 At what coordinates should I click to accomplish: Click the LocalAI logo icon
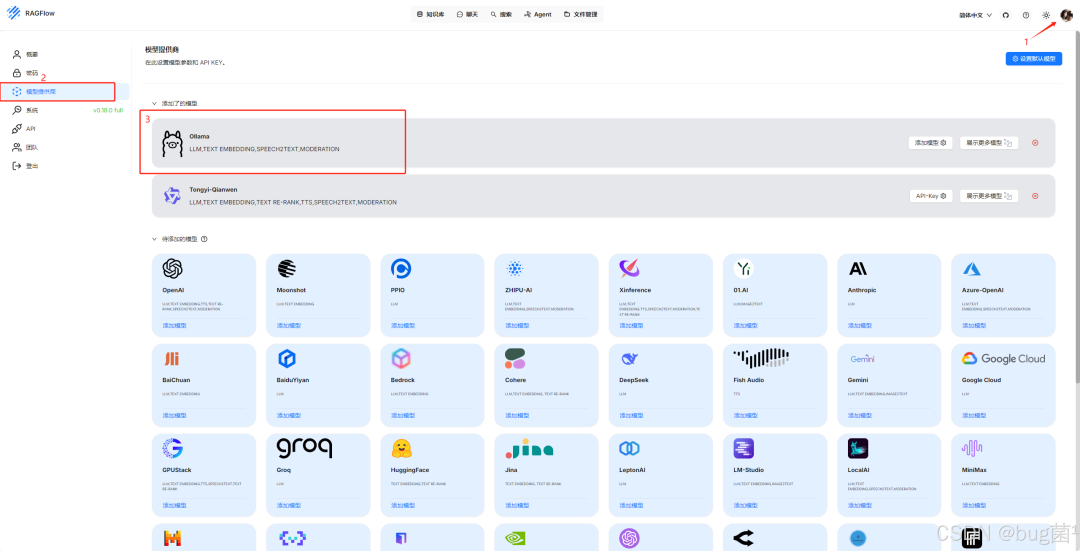tap(858, 448)
